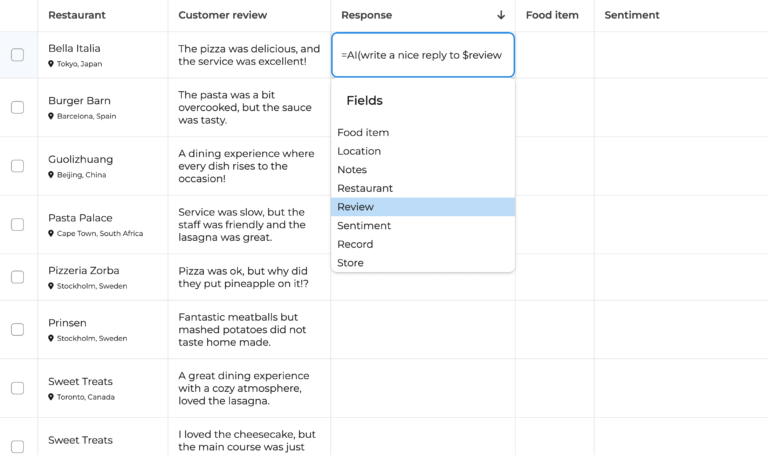This screenshot has height=455, width=768.
Task: Click the location pin icon under Pasta Palace
Action: (51, 234)
